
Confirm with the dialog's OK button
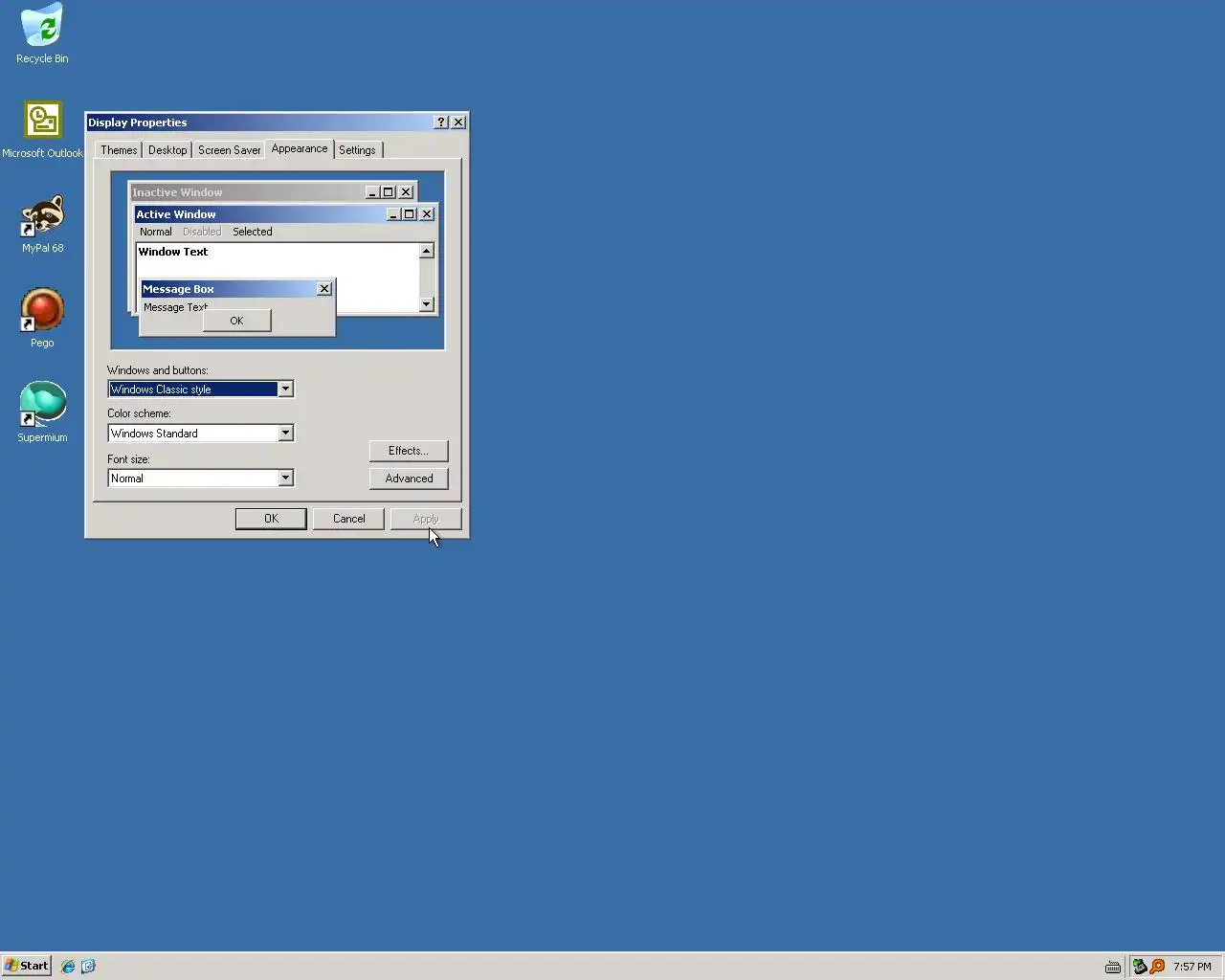(x=271, y=519)
